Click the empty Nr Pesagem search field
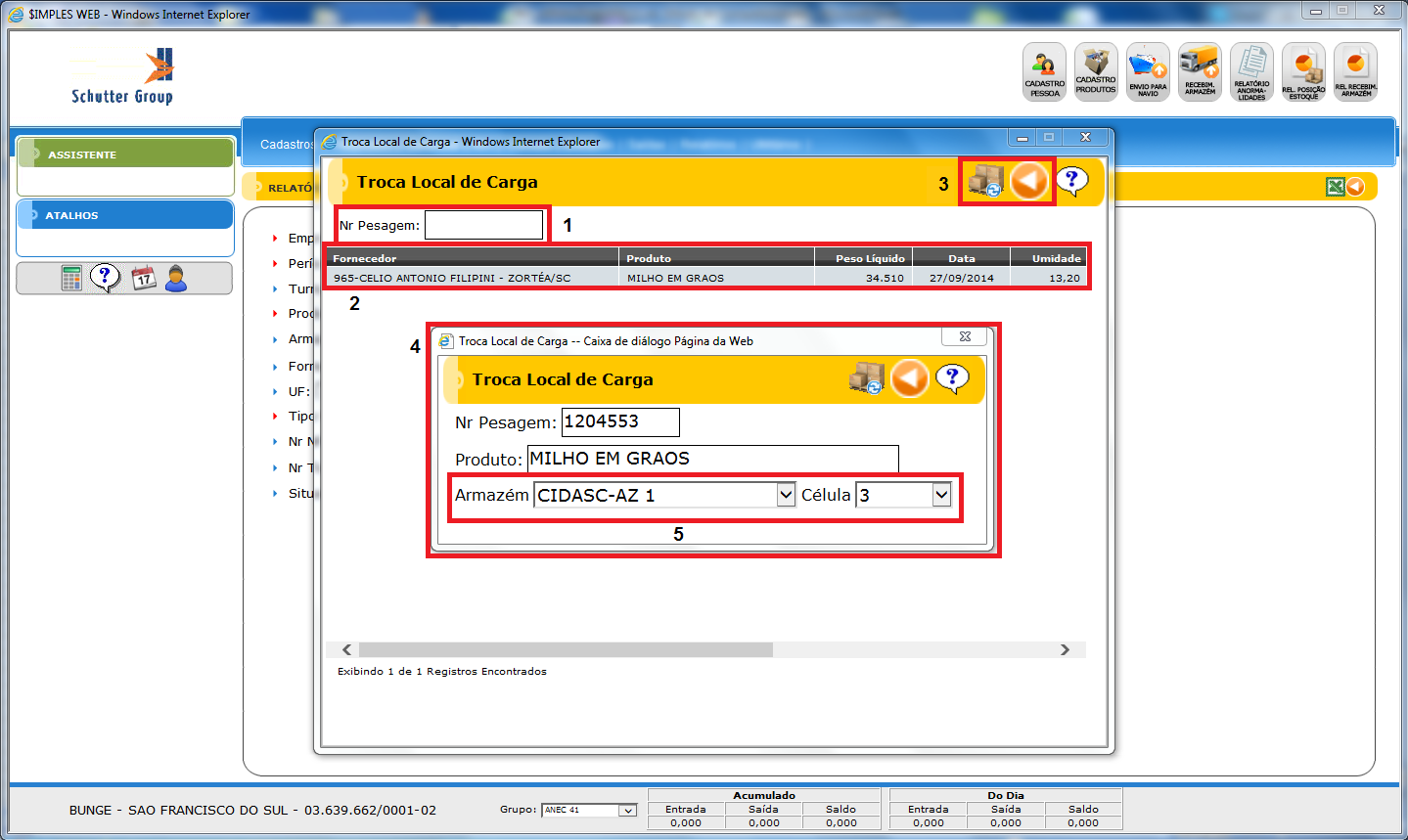The image size is (1408, 840). click(x=483, y=225)
